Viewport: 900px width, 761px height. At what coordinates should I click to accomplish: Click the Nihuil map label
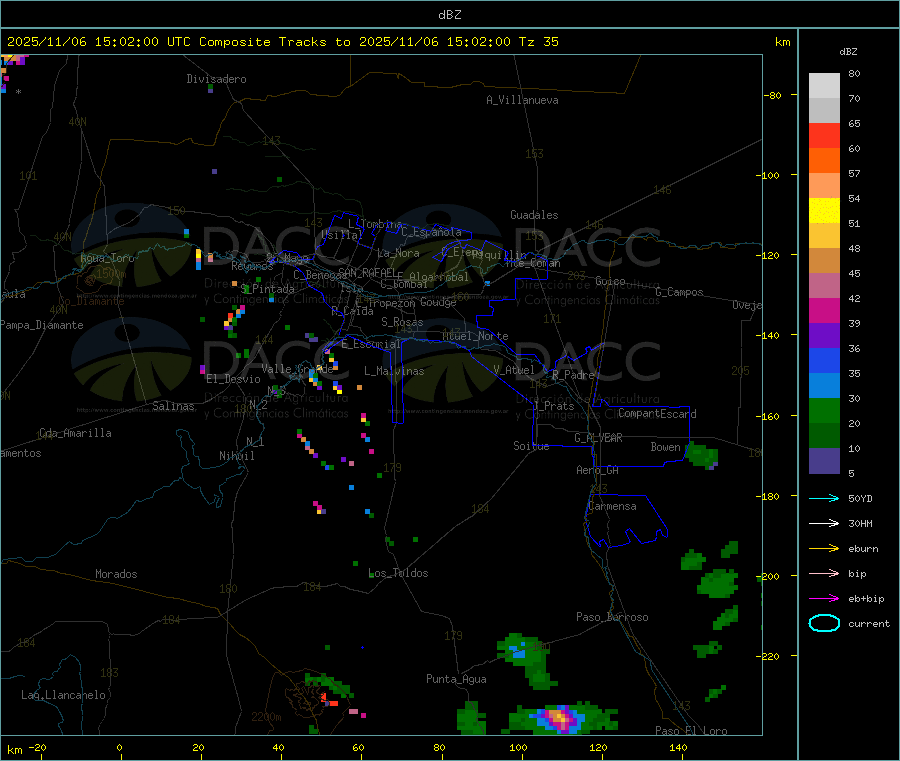pos(237,456)
